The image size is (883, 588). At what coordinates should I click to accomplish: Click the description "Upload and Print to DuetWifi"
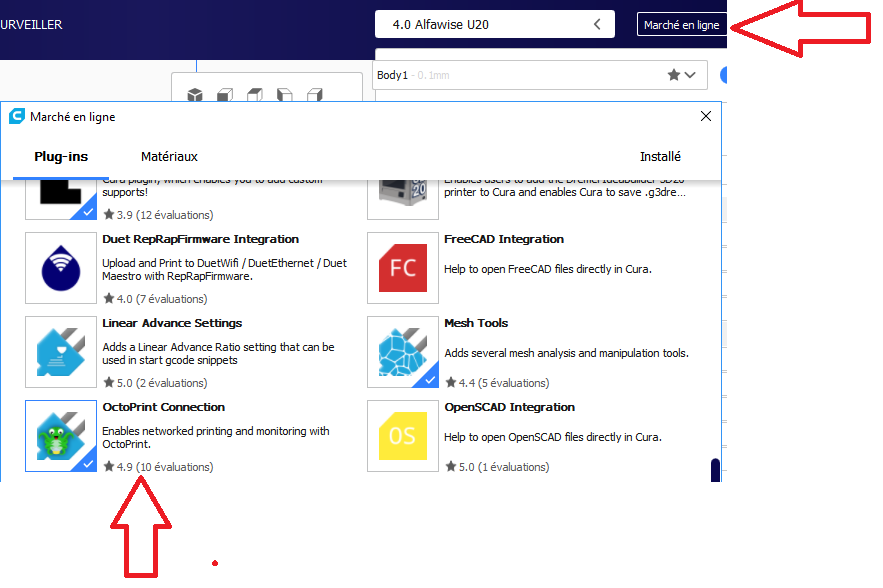click(x=224, y=269)
